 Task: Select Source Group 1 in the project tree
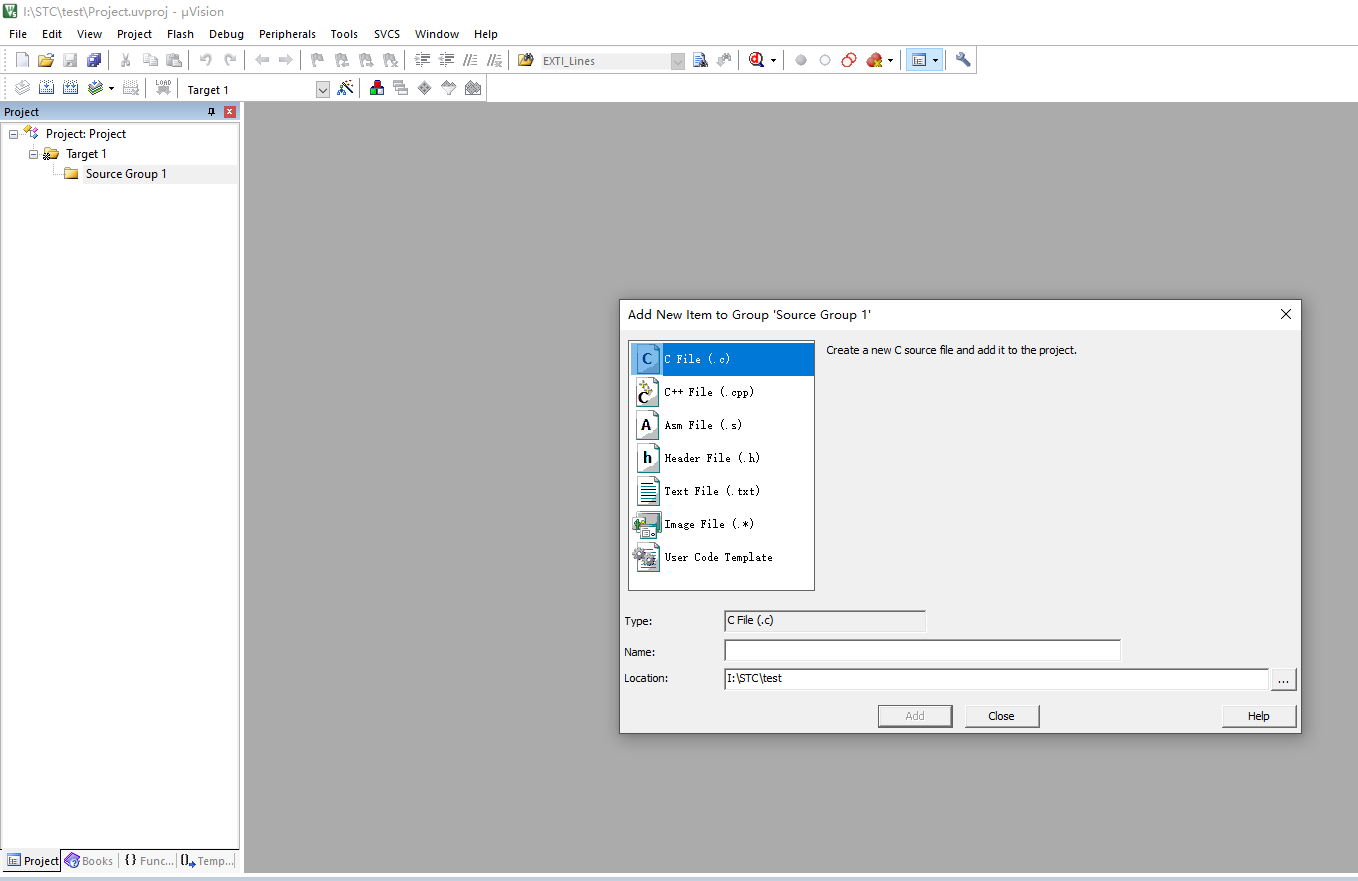click(x=126, y=174)
